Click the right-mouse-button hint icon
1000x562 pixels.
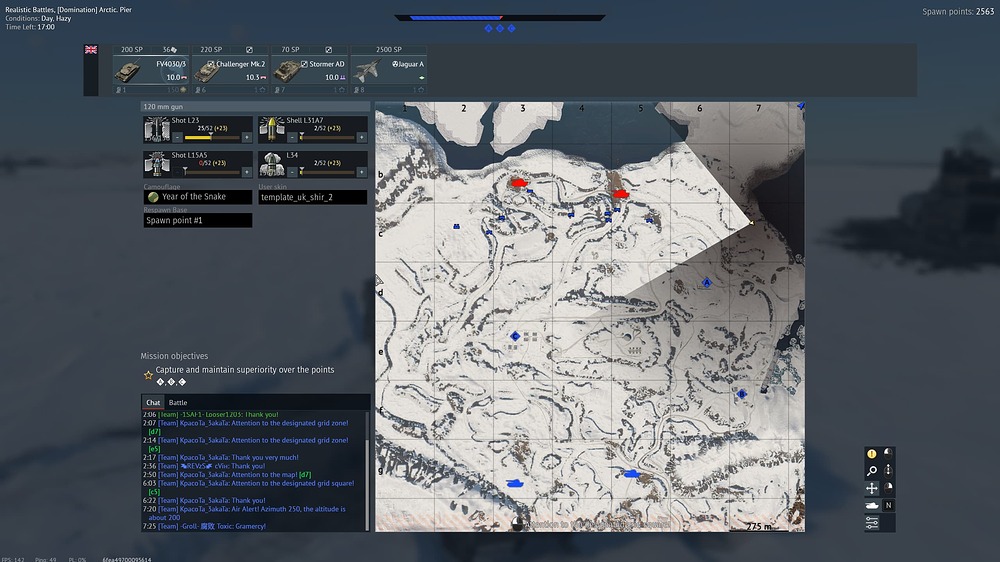(x=888, y=487)
